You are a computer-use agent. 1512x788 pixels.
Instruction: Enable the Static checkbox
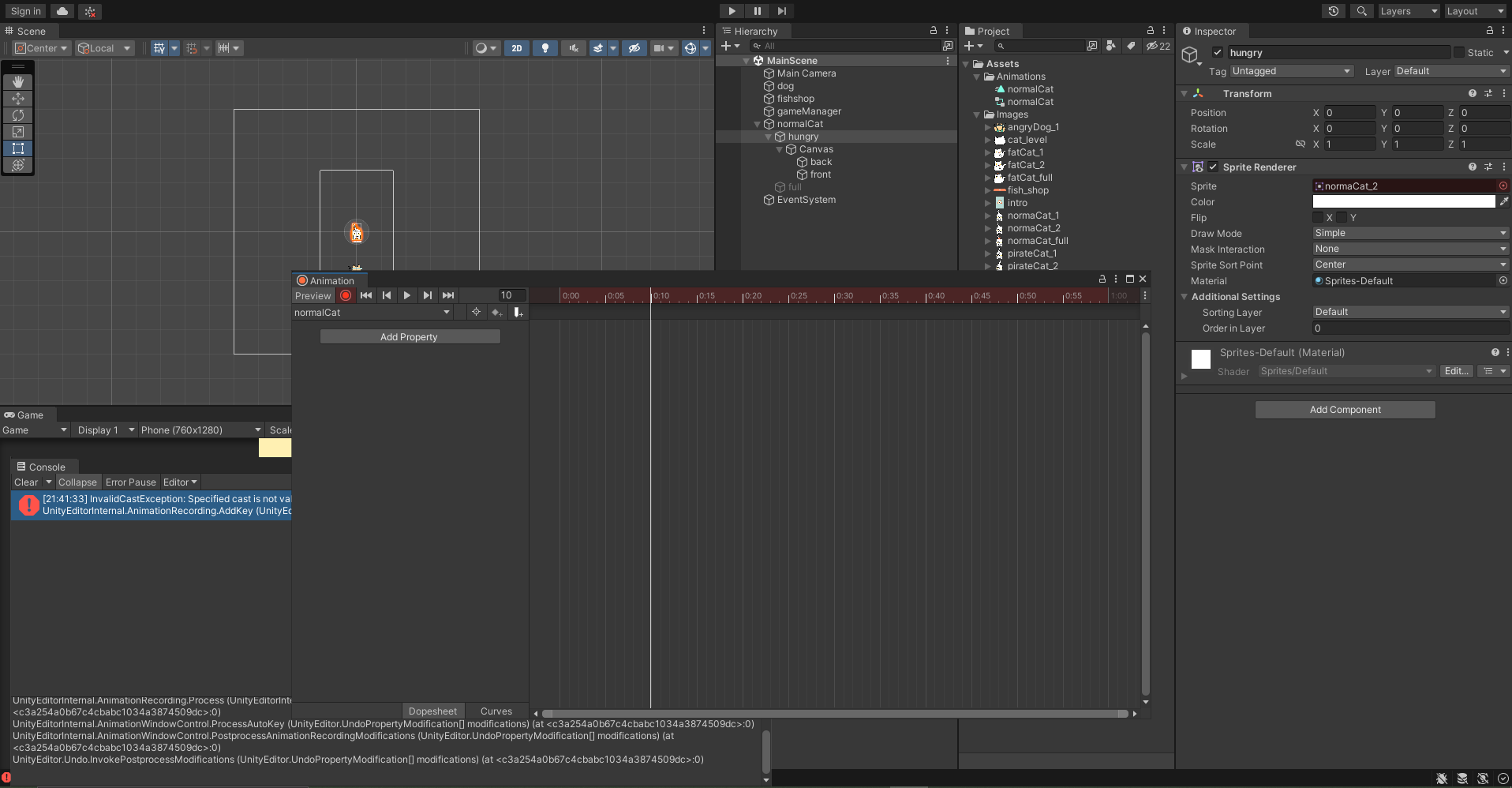click(x=1459, y=53)
